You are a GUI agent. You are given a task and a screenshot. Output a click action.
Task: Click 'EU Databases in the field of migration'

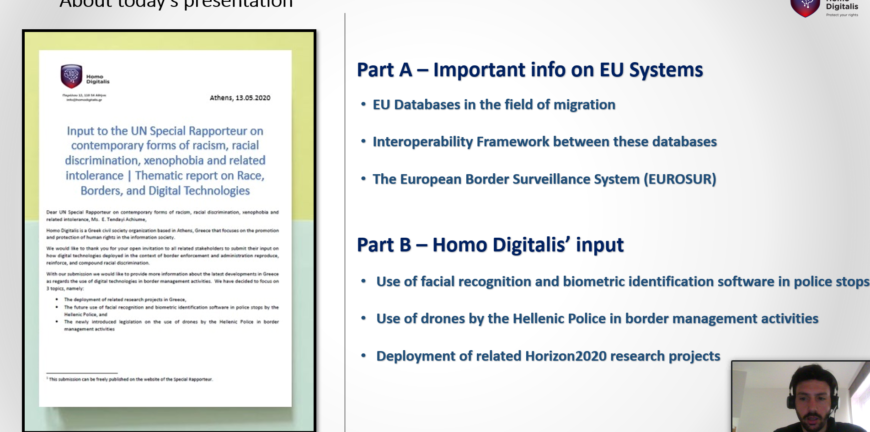[494, 105]
